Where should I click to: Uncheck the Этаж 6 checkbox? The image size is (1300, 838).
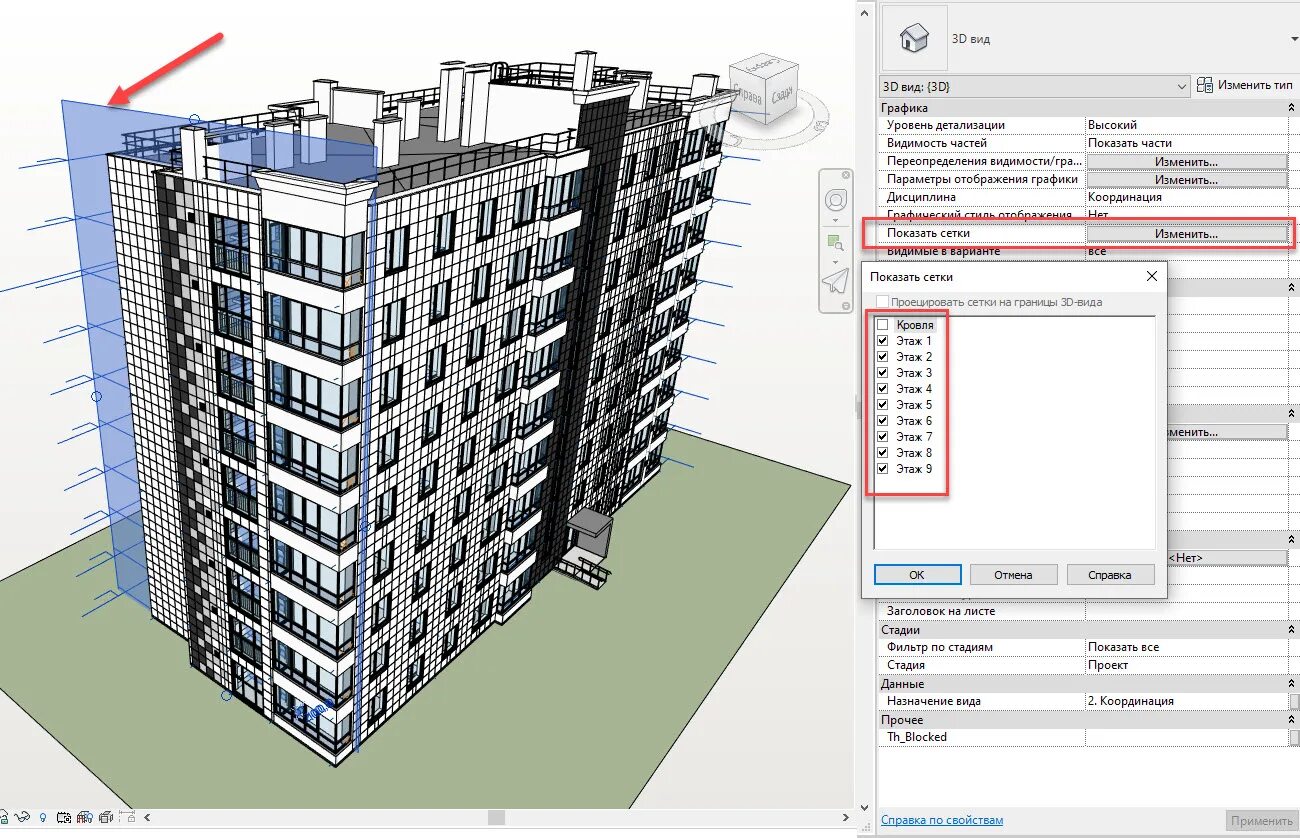[882, 421]
